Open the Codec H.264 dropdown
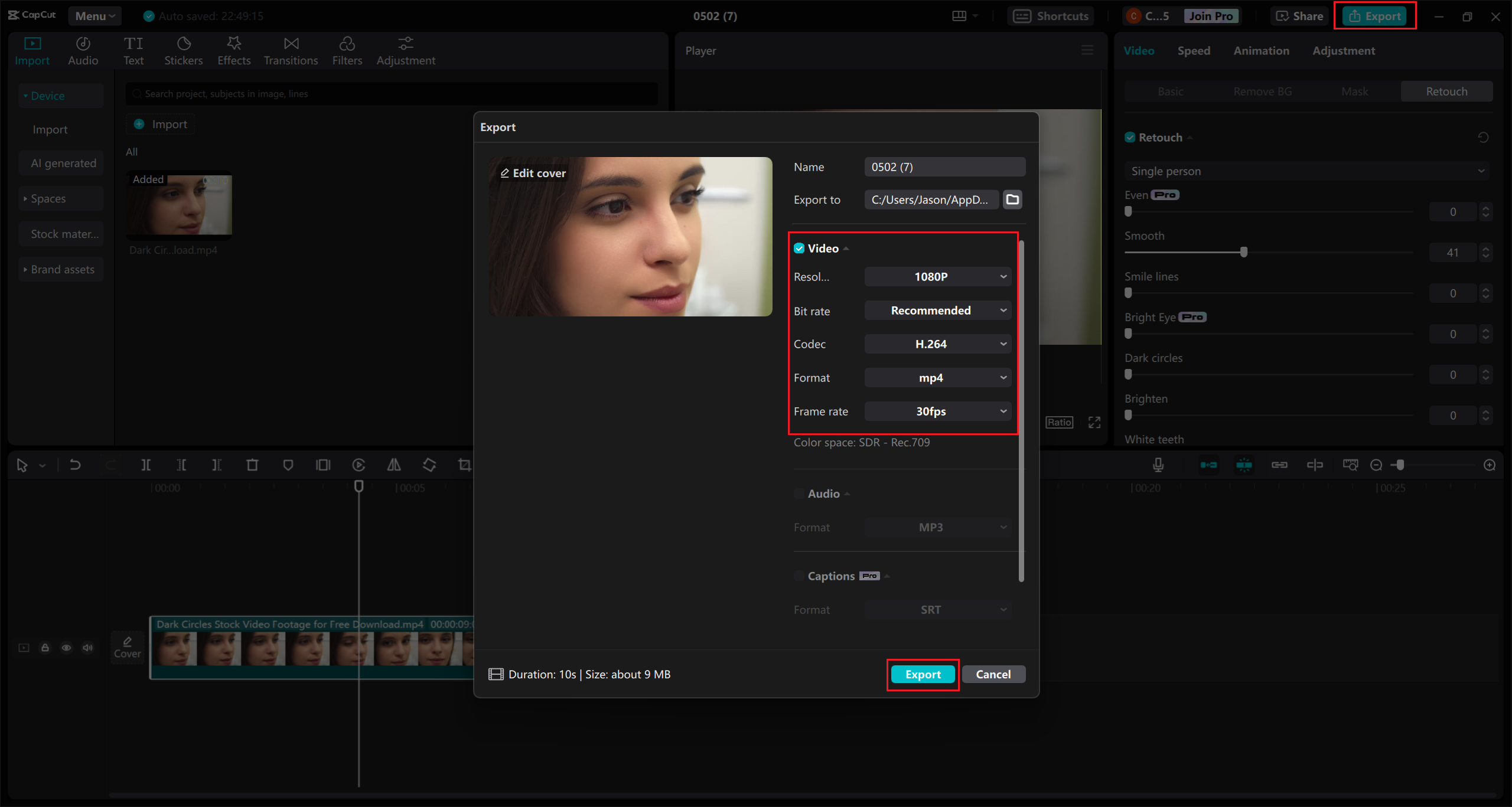This screenshot has width=1512, height=807. [937, 344]
